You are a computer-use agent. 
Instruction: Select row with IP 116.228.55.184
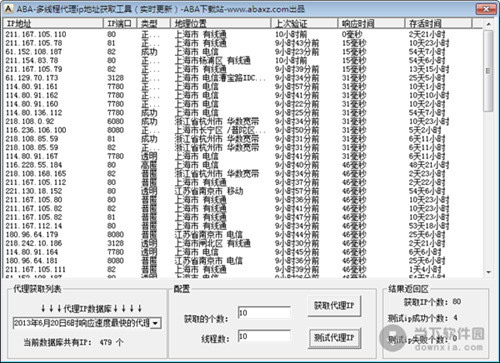(243, 165)
